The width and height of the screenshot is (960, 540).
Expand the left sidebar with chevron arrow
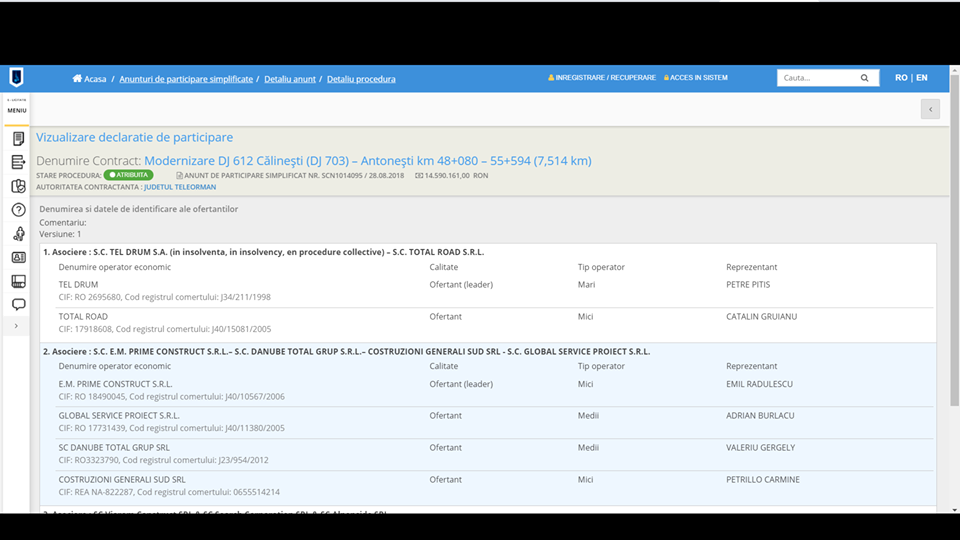point(16,326)
